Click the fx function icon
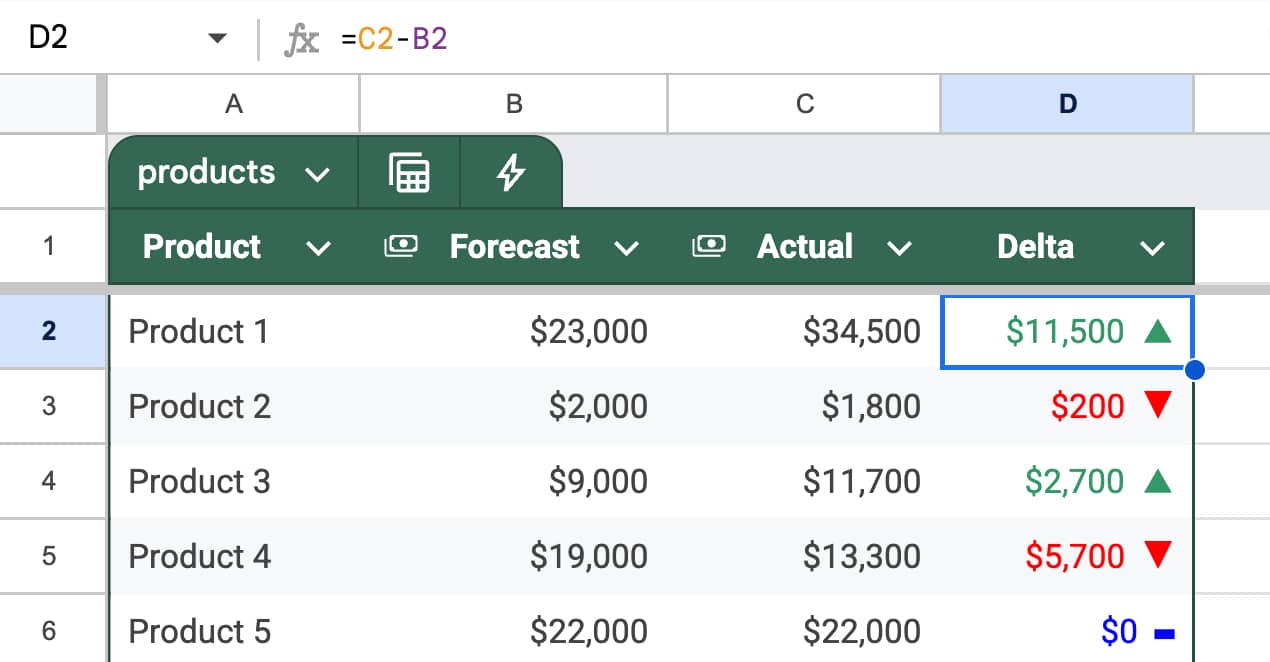This screenshot has width=1270, height=662. [x=302, y=39]
